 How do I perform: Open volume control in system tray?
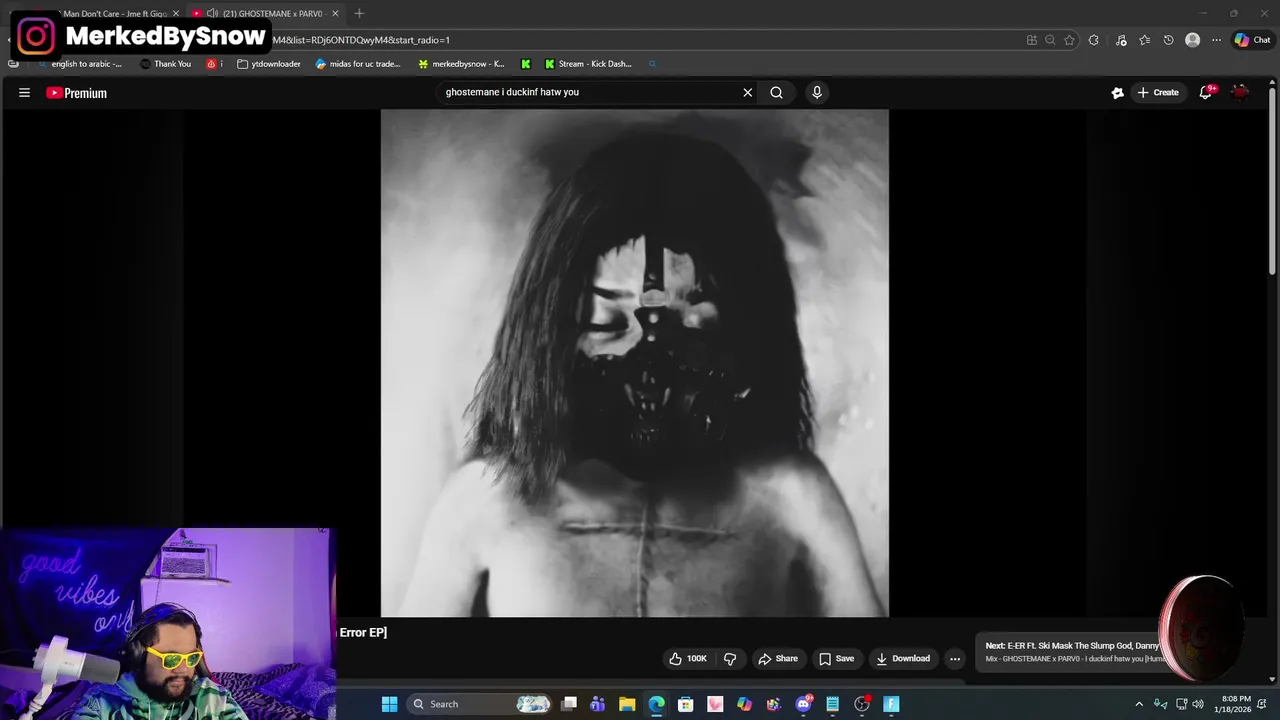pos(1198,704)
